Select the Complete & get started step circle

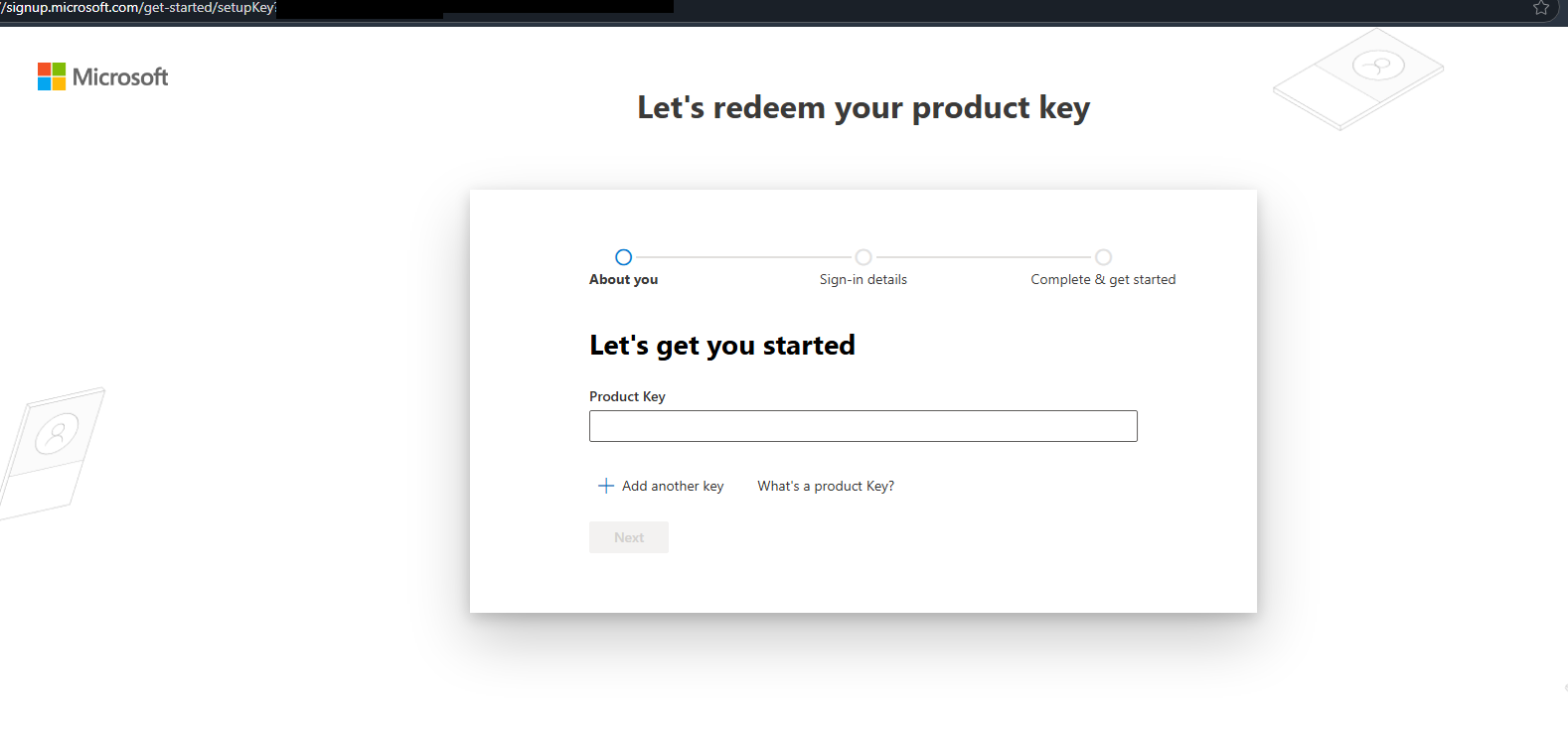coord(1103,257)
